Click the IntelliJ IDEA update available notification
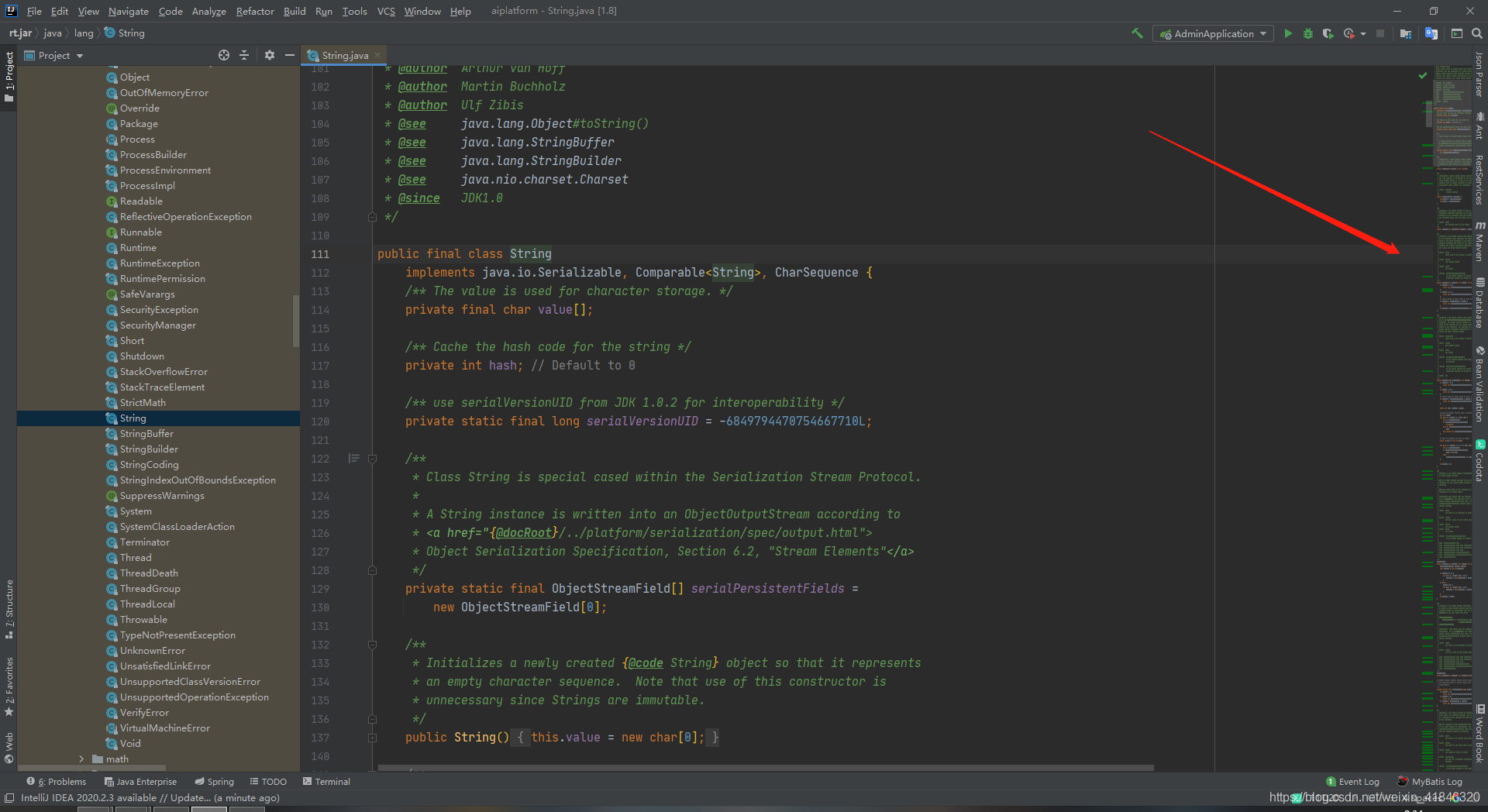The width and height of the screenshot is (1488, 812). point(150,798)
